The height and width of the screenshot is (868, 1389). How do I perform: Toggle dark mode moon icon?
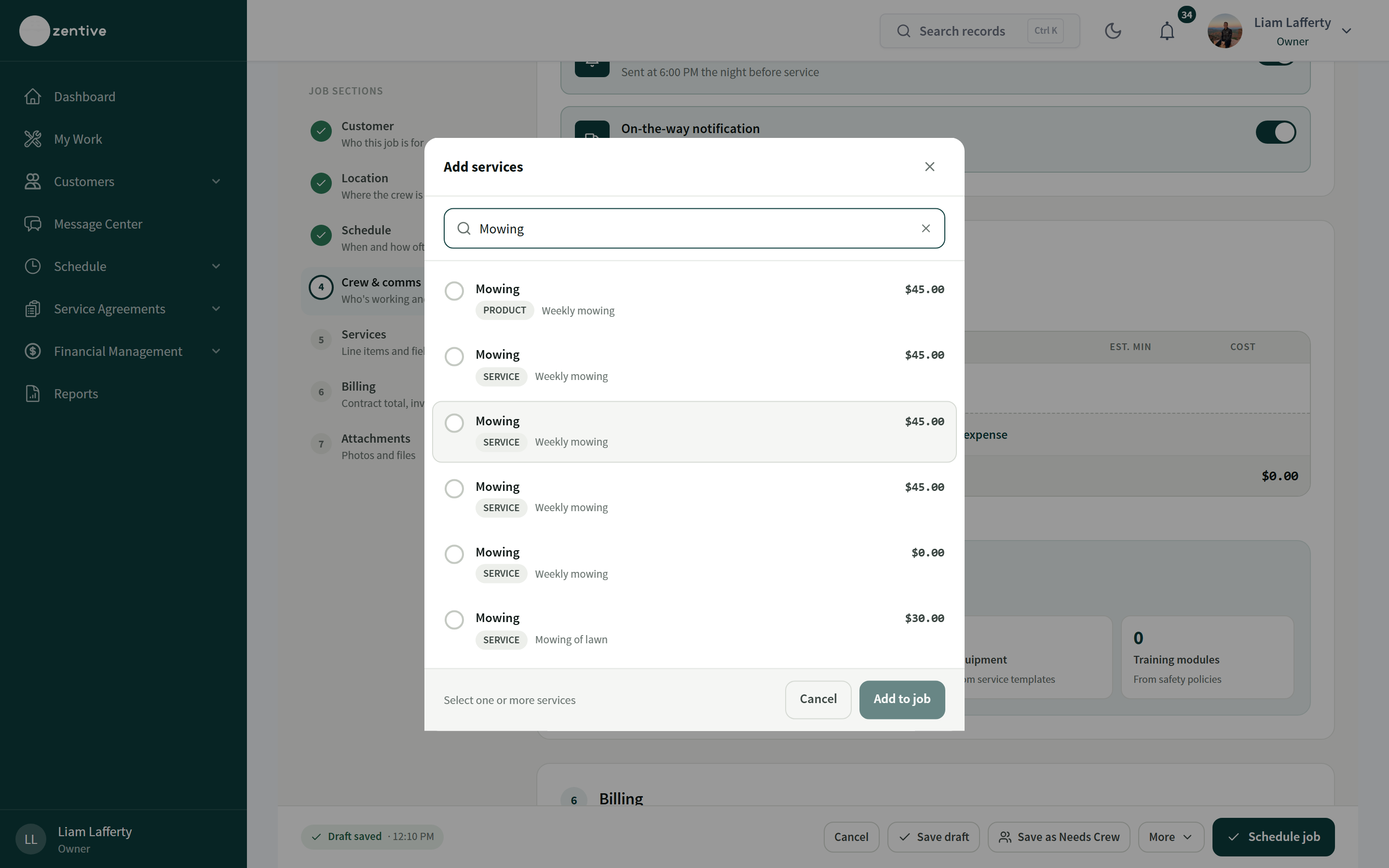point(1113,31)
